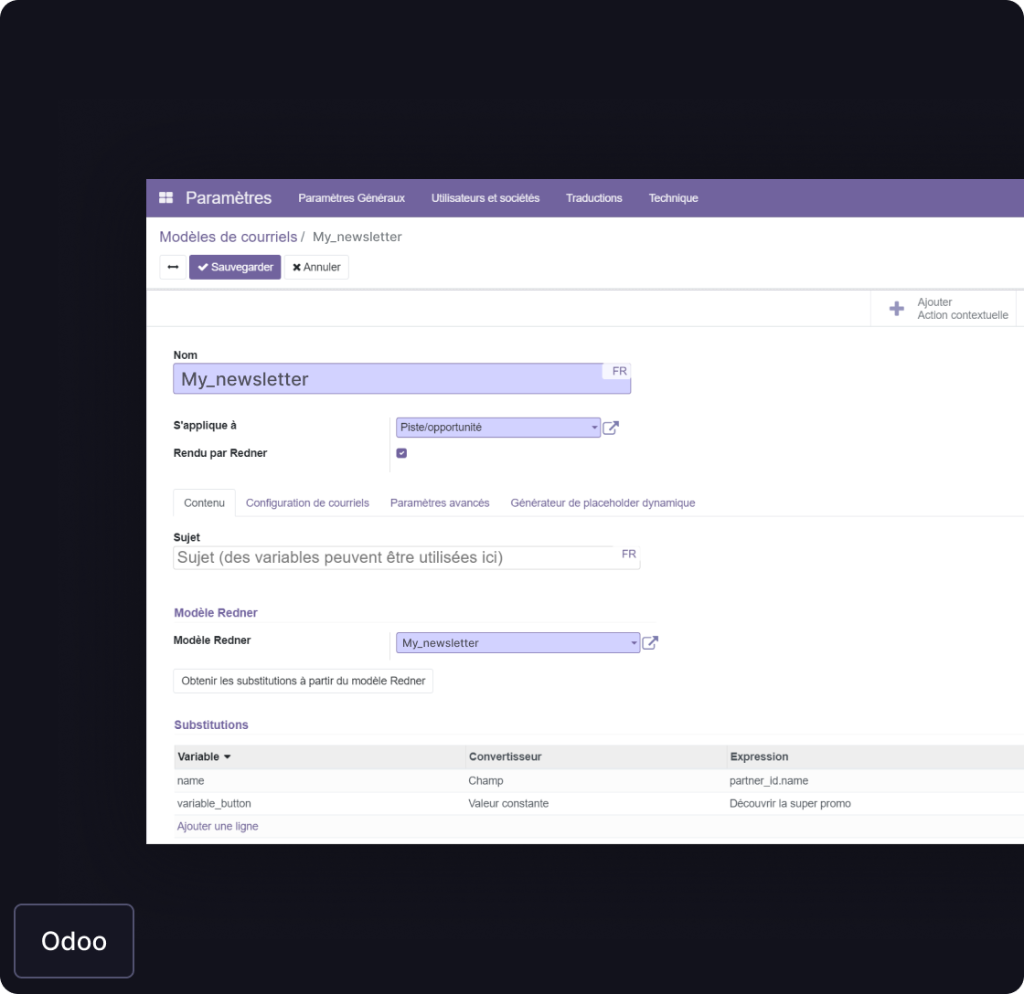1024x994 pixels.
Task: Open the Paramètres Généraux menu
Action: click(351, 198)
